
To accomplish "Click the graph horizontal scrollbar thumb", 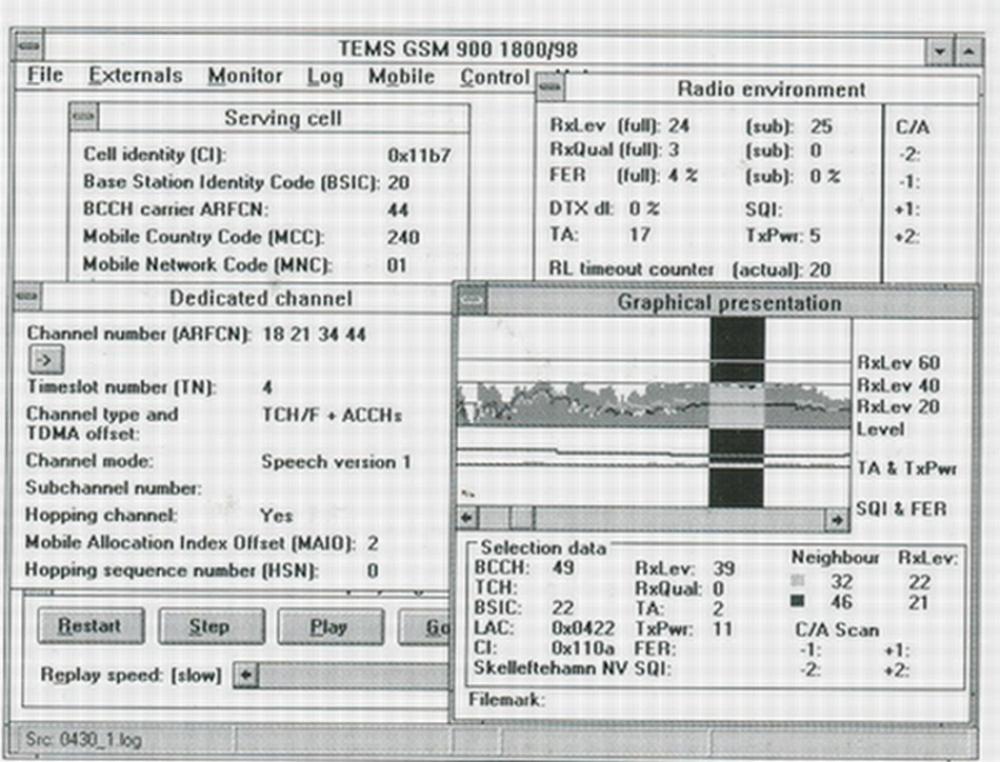I will coord(522,518).
